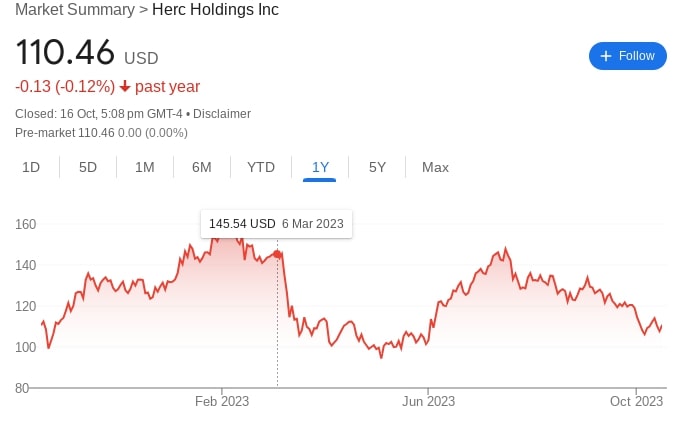Click the Feb 2023 axis label
The image size is (691, 422).
click(222, 401)
